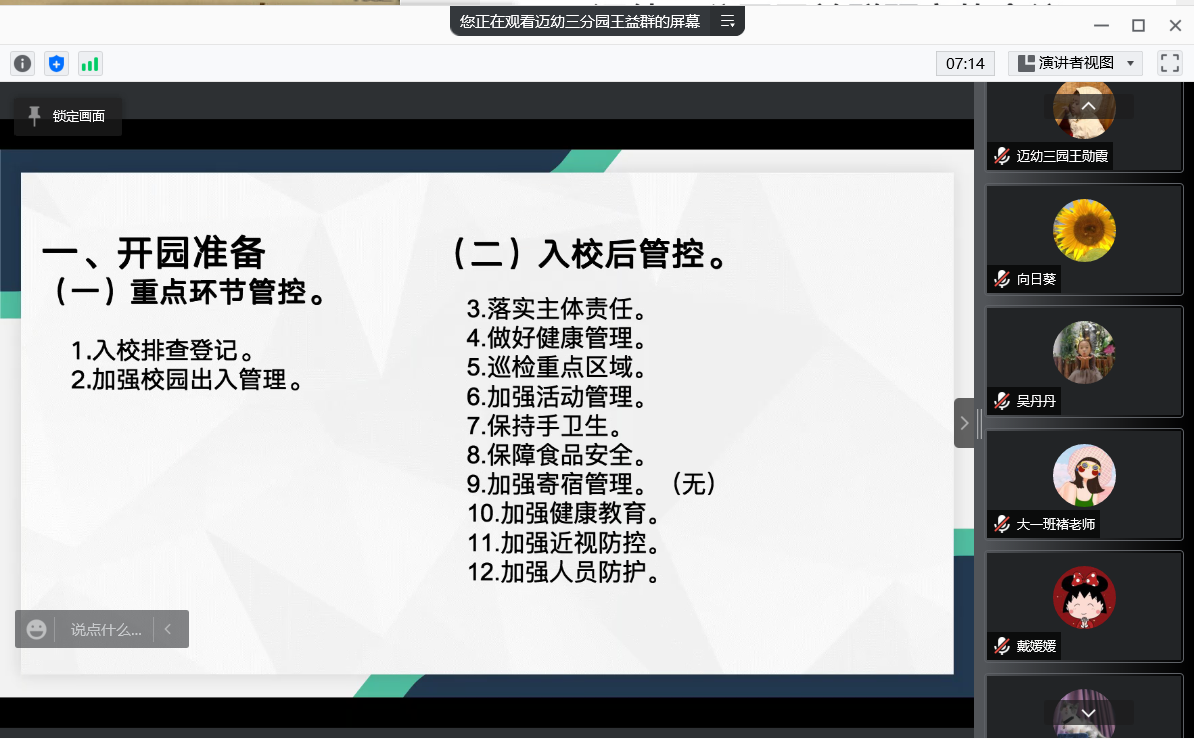Select participant tile 迈幼三园王勋霞
This screenshot has width=1194, height=739.
(1084, 126)
